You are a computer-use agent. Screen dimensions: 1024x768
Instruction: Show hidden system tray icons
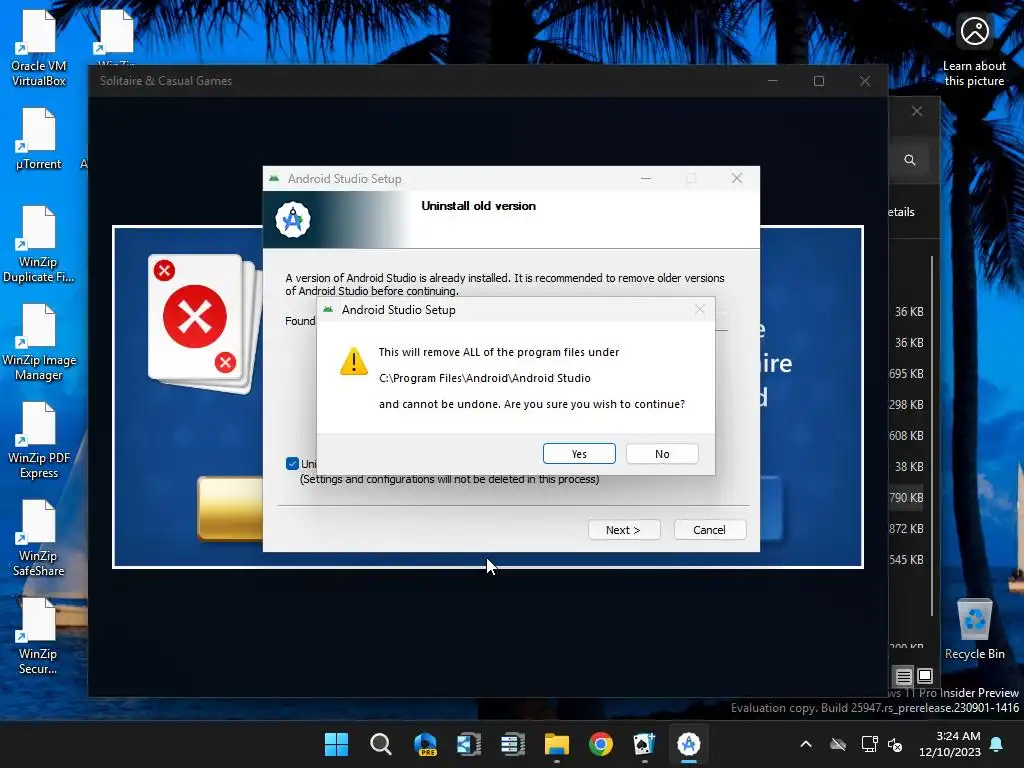pyautogui.click(x=806, y=744)
